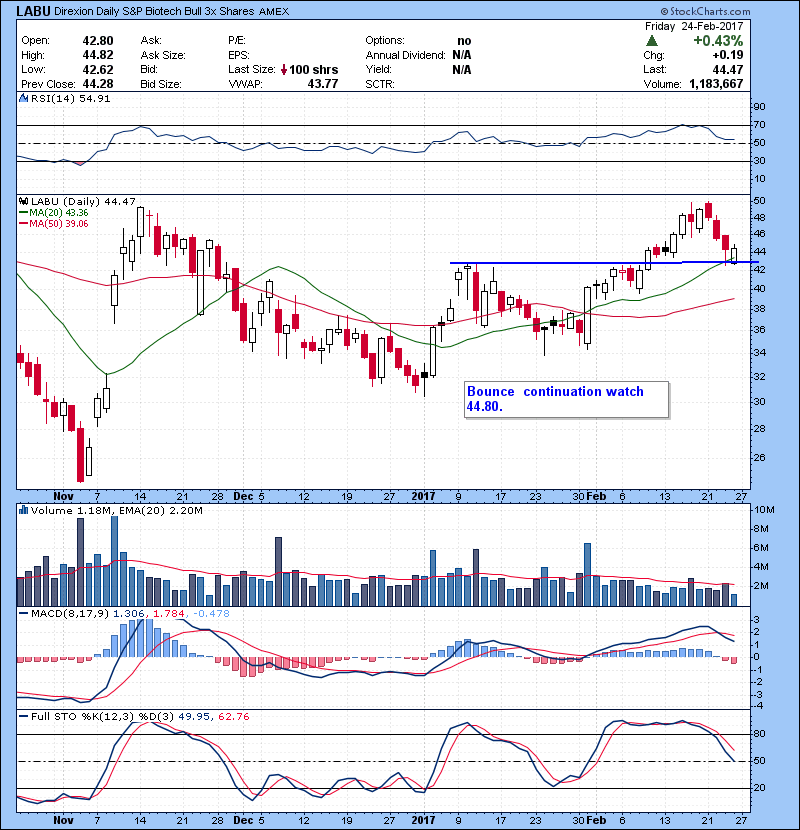Click the red down-arrow beside Last Size

point(284,70)
